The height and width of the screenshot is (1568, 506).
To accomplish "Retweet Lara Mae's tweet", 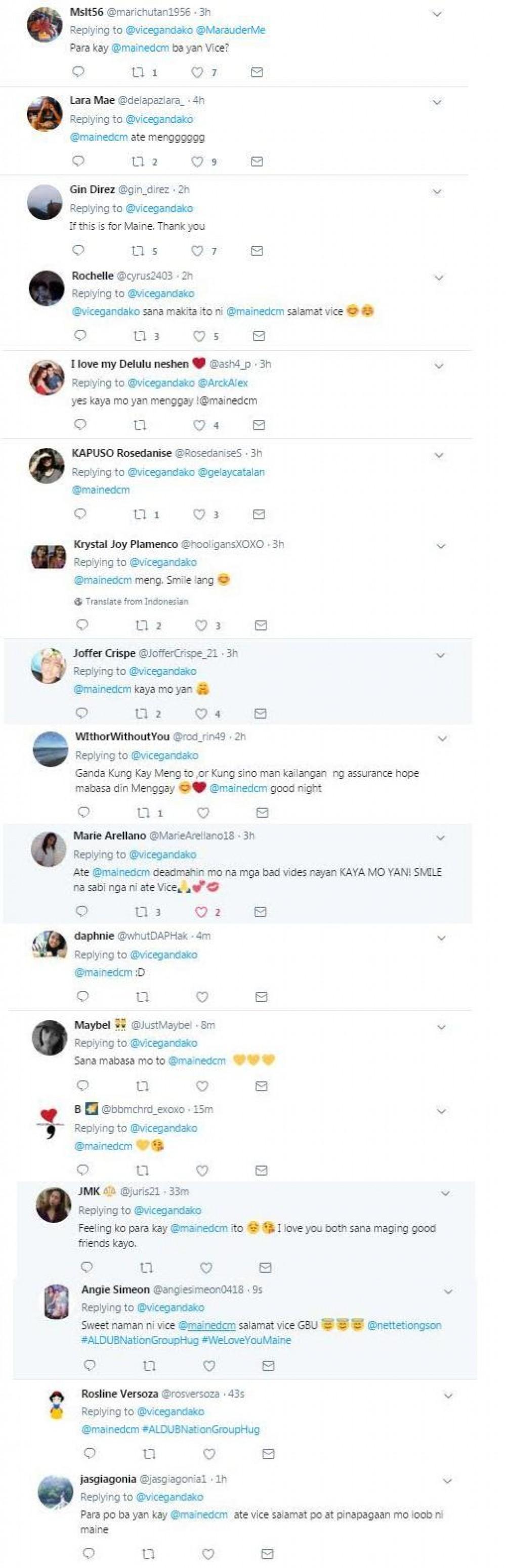I will click(x=138, y=161).
